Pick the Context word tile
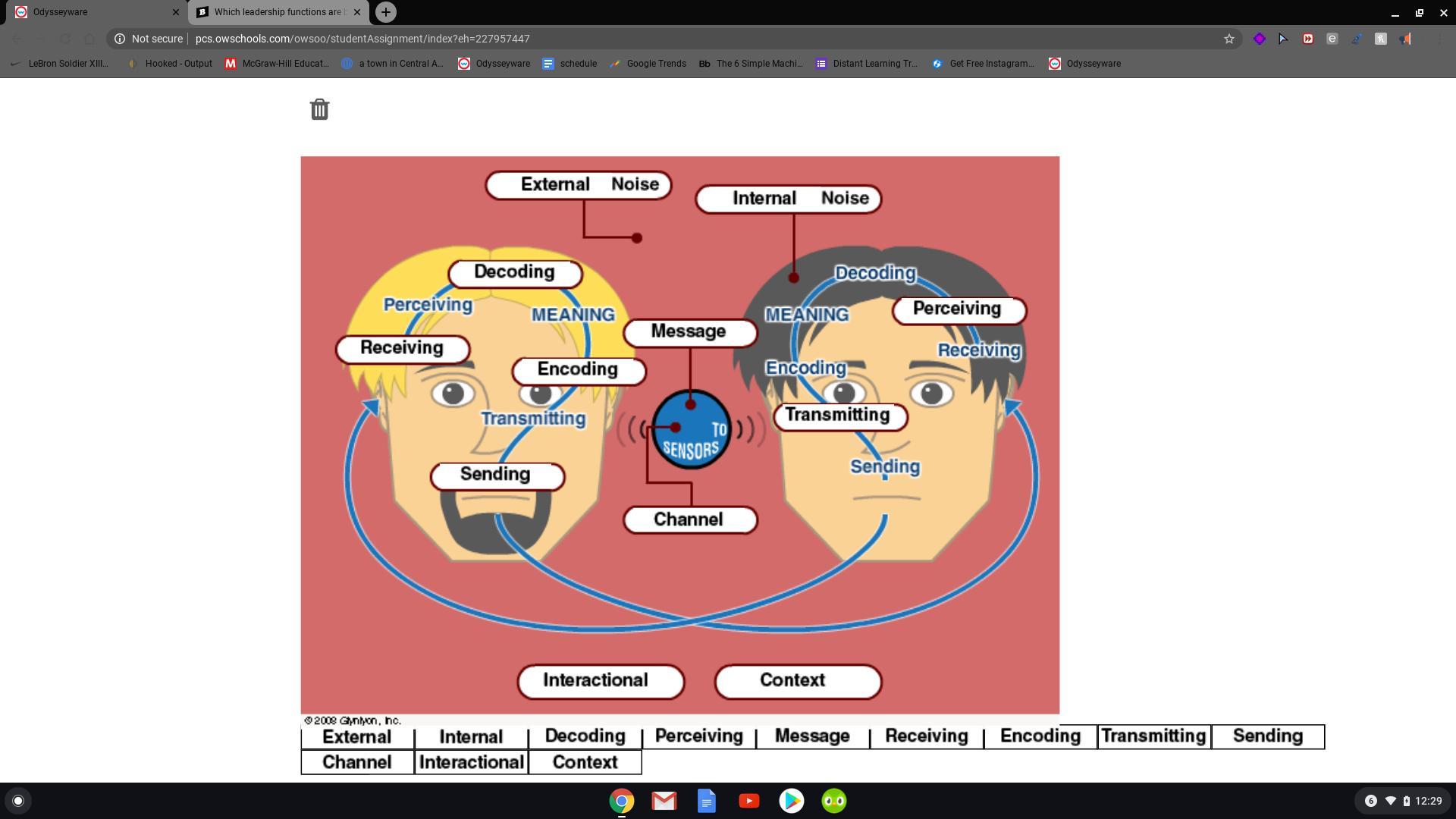 [585, 762]
